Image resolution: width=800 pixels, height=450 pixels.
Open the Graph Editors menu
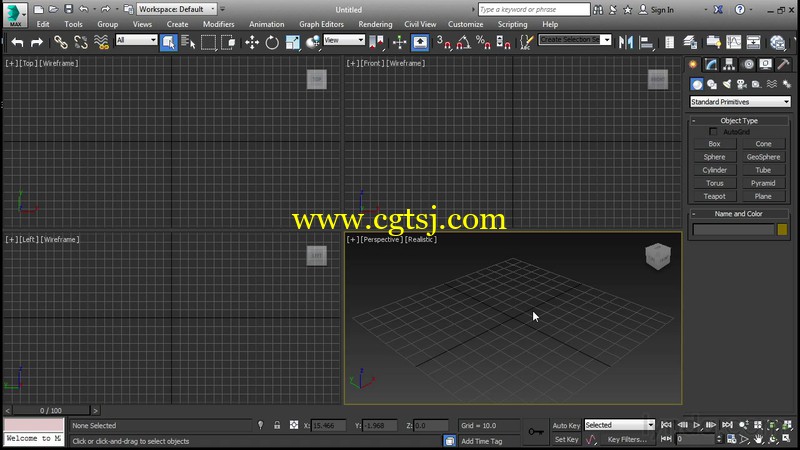pyautogui.click(x=321, y=24)
